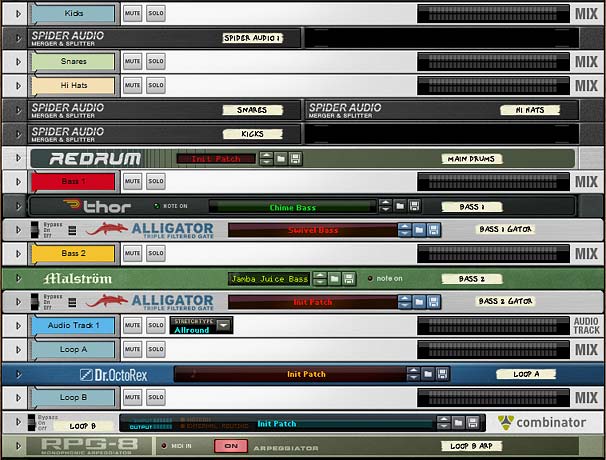Image resolution: width=606 pixels, height=460 pixels.
Task: Solo the Bass 2 channel
Action: [x=156, y=253]
